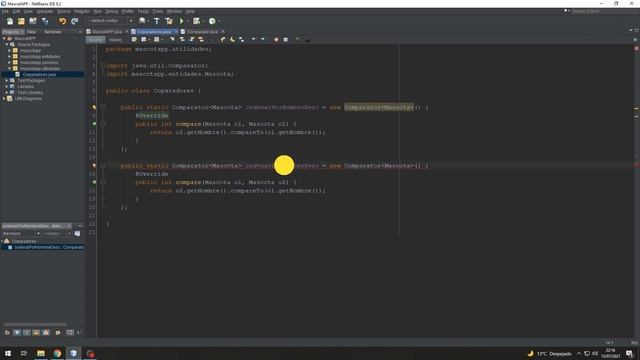Collapse code fold at line 15 comparator
This screenshot has width=640, height=360.
pyautogui.click(x=103, y=166)
